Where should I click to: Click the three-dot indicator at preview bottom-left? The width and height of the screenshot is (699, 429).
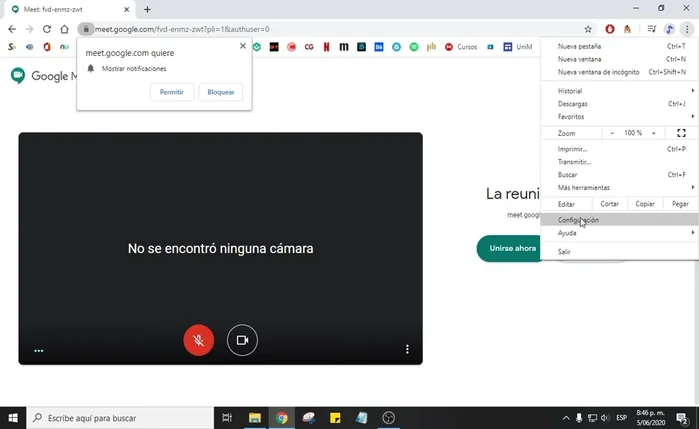(39, 351)
